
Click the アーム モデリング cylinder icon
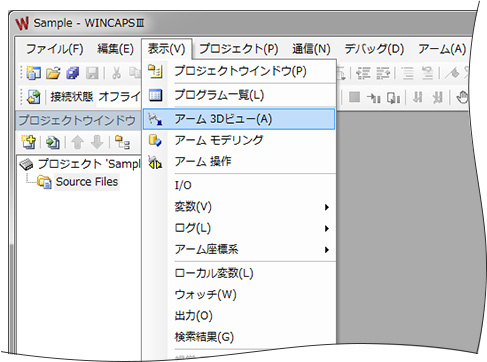coord(155,140)
